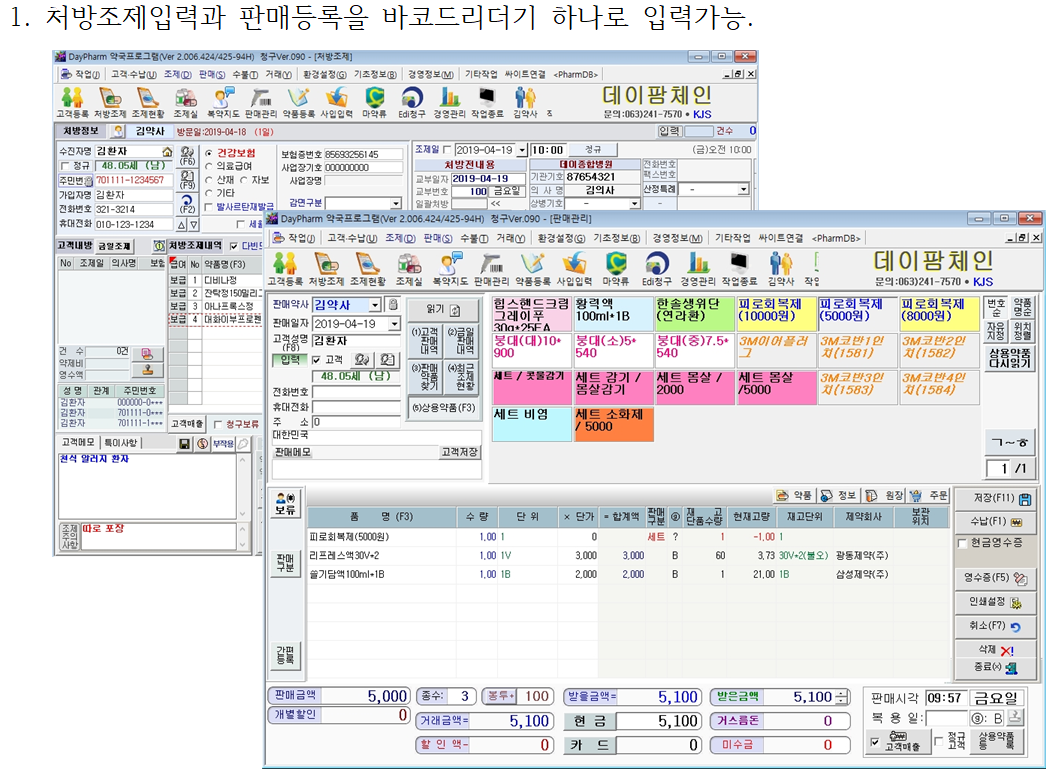1055x779 pixels.
Task: Print a receipt with 영수증(F5)
Action: [996, 578]
